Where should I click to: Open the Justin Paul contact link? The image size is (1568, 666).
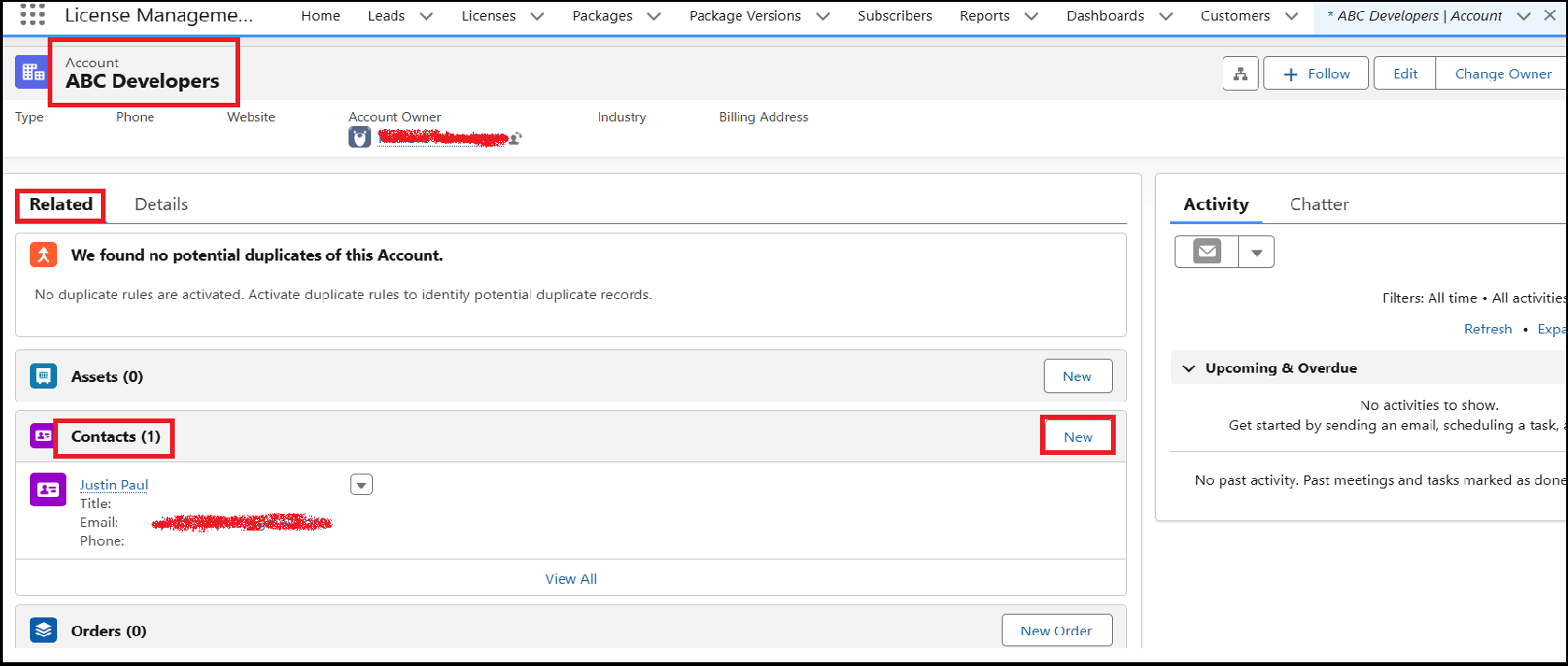tap(114, 485)
